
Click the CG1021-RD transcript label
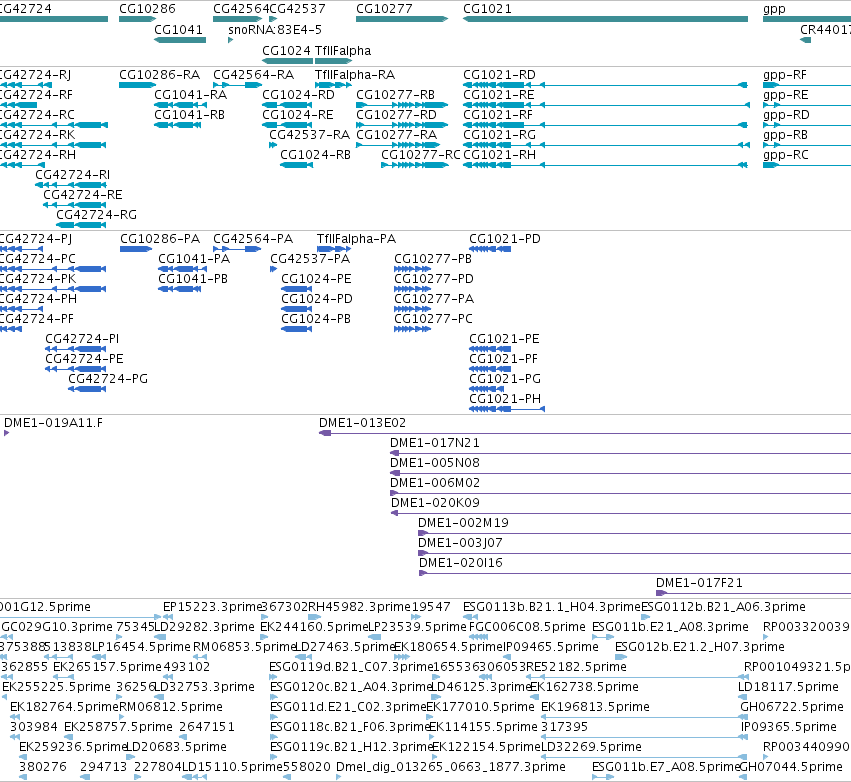(x=499, y=74)
